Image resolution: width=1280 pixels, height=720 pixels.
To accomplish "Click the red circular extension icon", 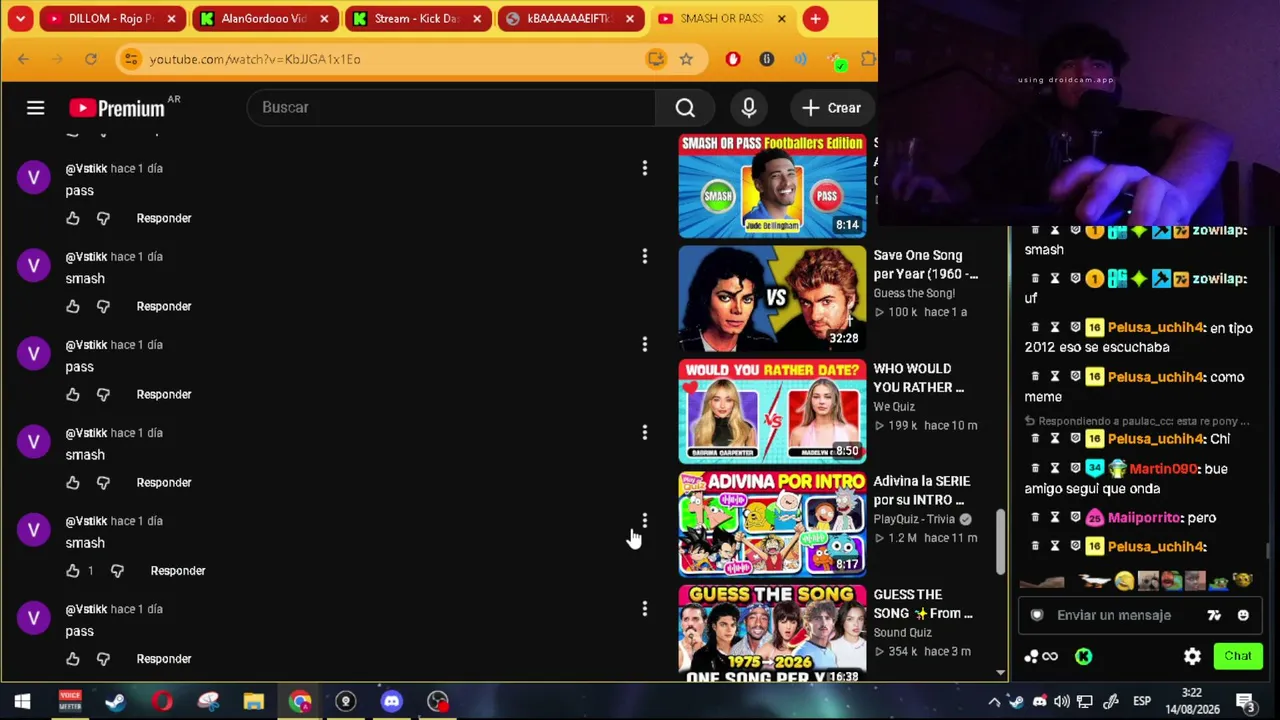I will (733, 59).
